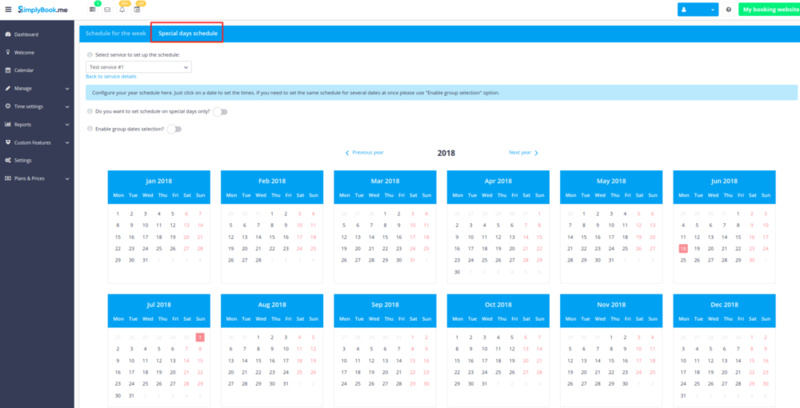This screenshot has height=408, width=800.
Task: Open the help question mark icon
Action: 728,9
